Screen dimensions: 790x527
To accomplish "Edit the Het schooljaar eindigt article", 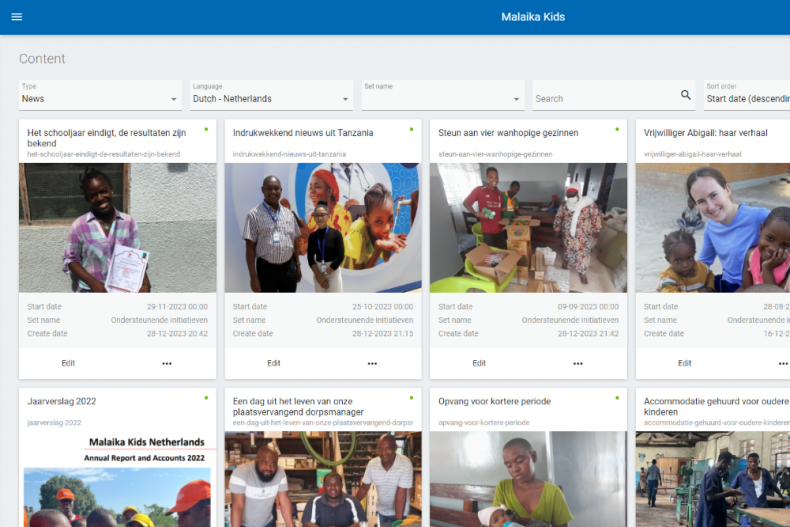I will [68, 363].
